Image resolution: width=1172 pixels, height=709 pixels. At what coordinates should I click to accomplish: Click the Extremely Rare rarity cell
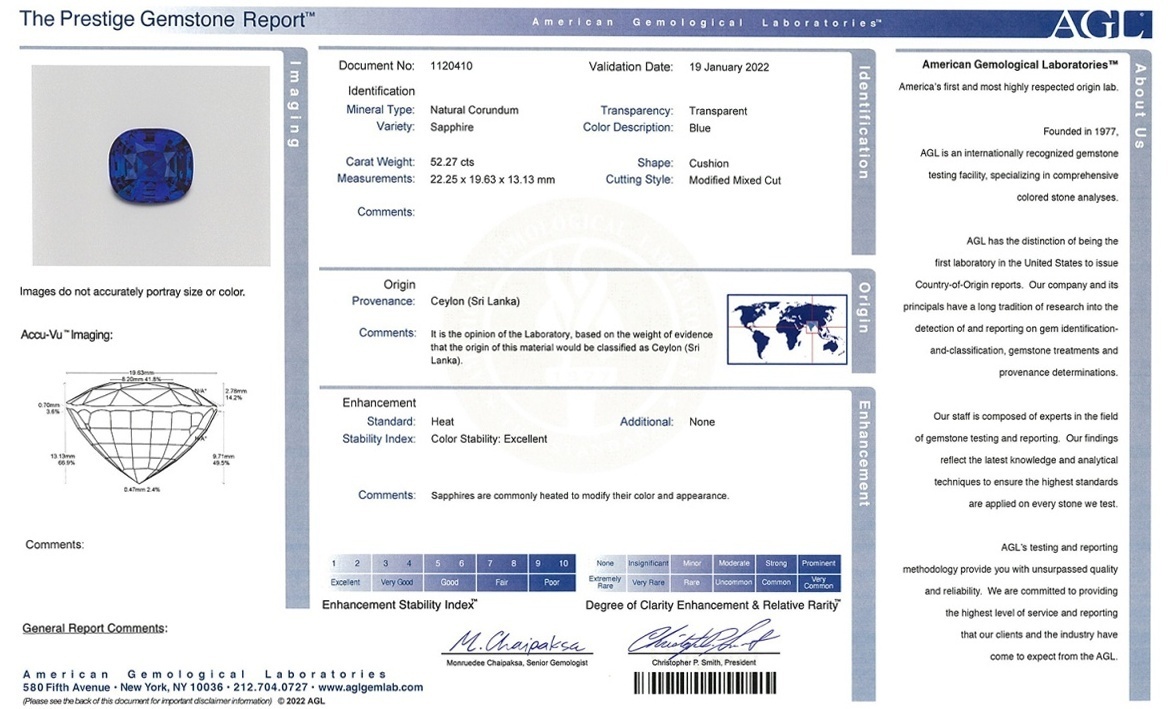point(605,582)
